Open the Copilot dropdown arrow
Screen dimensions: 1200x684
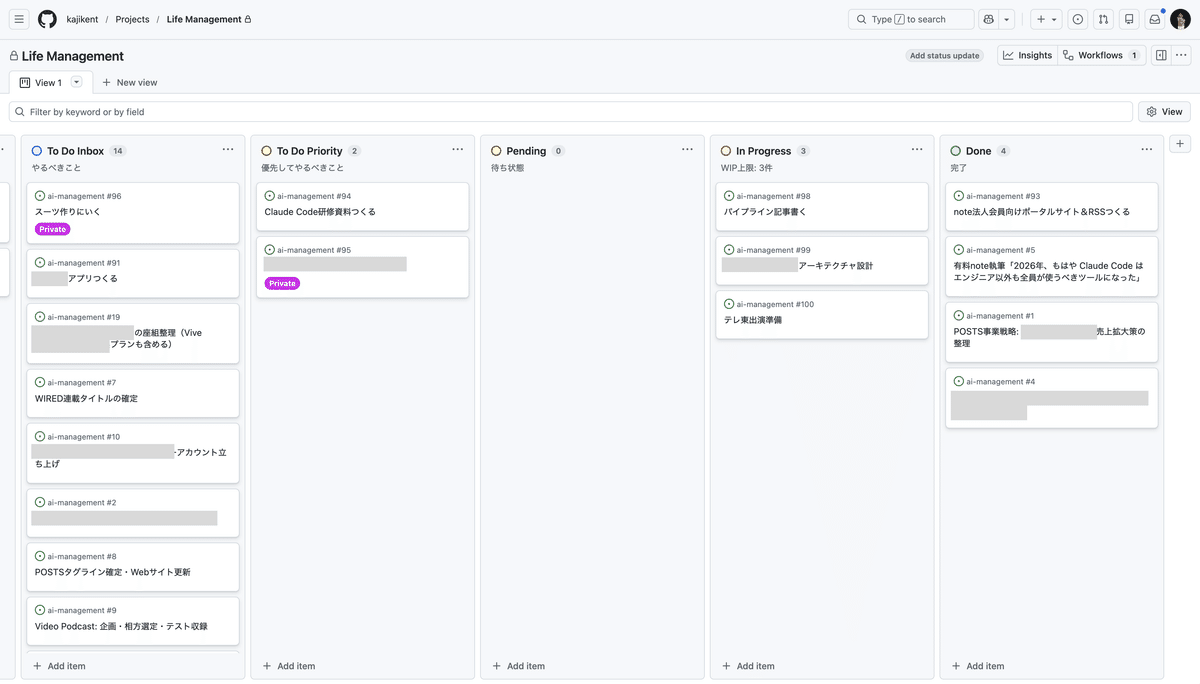pyautogui.click(x=1007, y=19)
